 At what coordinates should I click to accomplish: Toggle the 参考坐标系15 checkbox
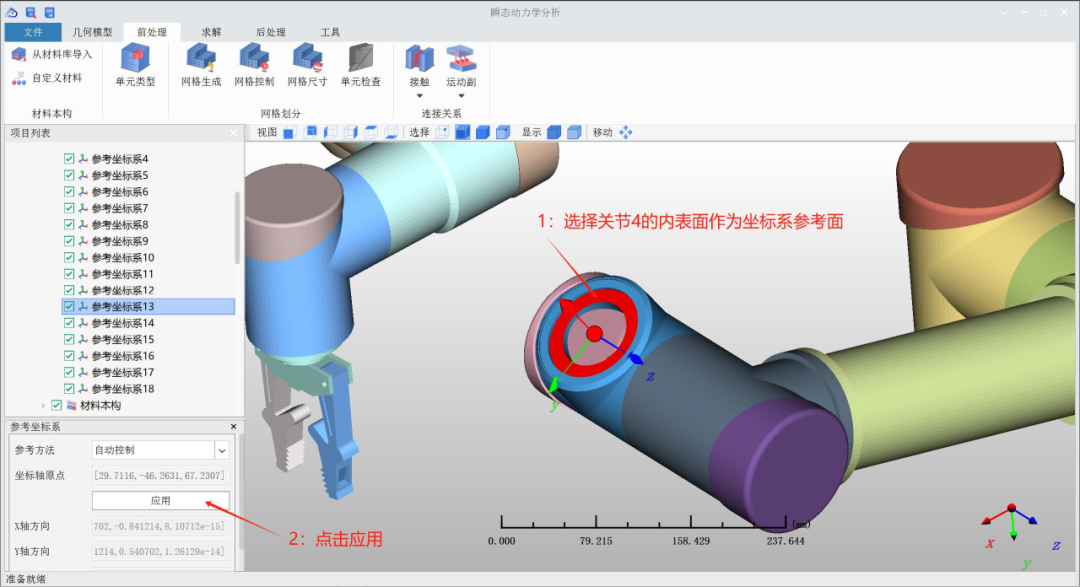pos(69,340)
